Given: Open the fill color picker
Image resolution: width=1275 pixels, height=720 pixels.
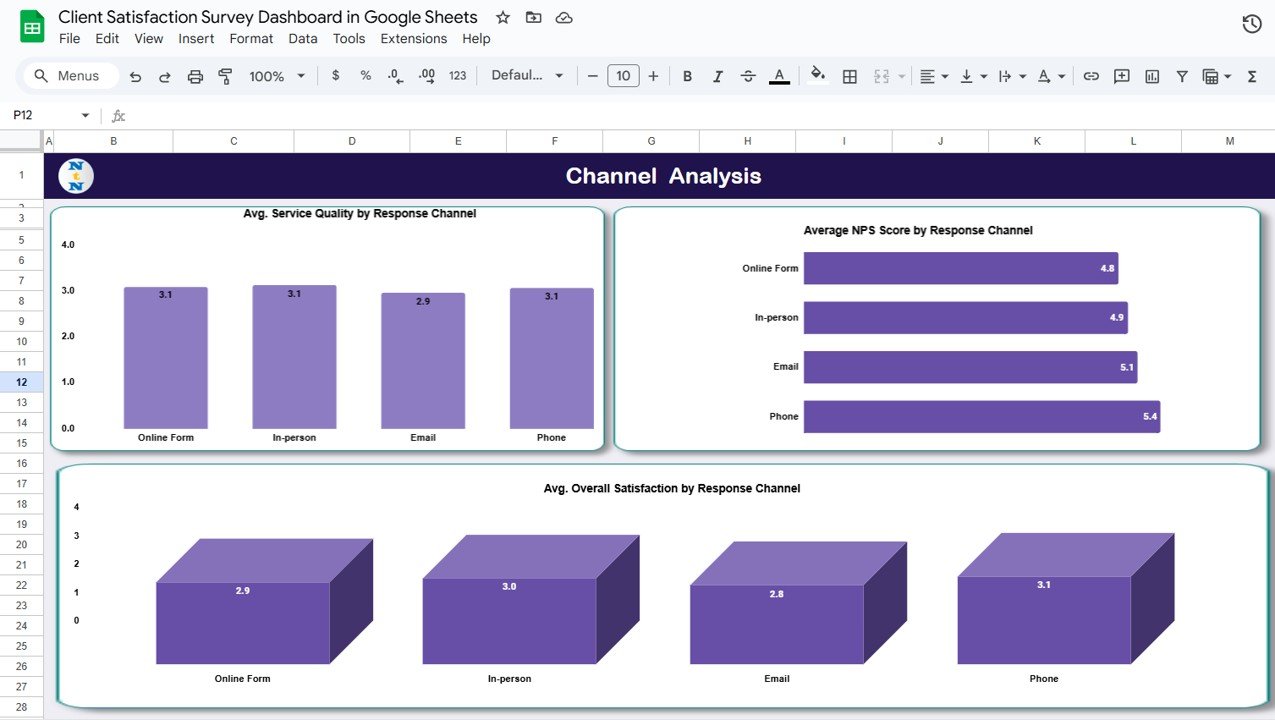Looking at the screenshot, I should (818, 76).
